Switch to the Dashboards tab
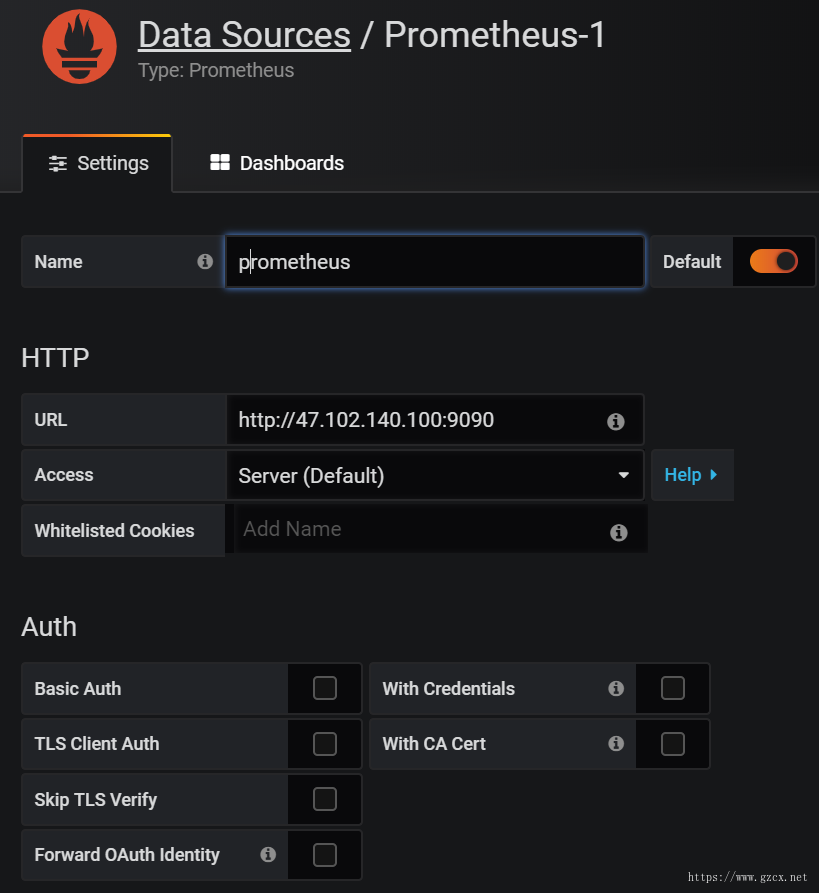 point(277,163)
